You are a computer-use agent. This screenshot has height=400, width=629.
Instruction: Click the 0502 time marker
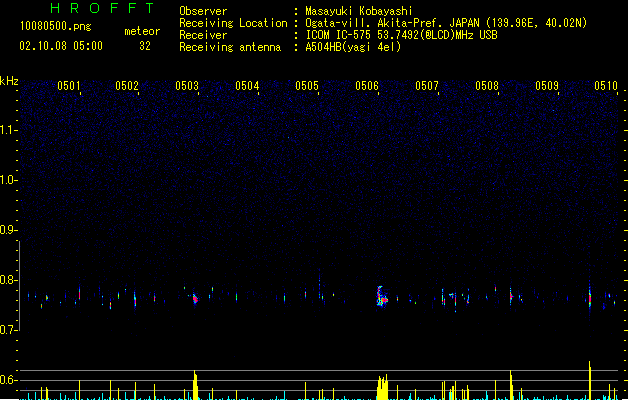127,86
